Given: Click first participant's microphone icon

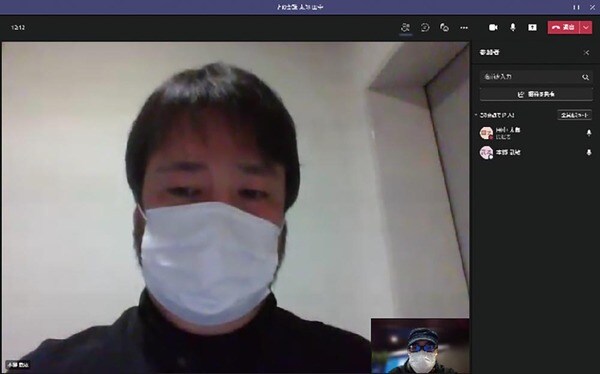Looking at the screenshot, I should [x=589, y=133].
